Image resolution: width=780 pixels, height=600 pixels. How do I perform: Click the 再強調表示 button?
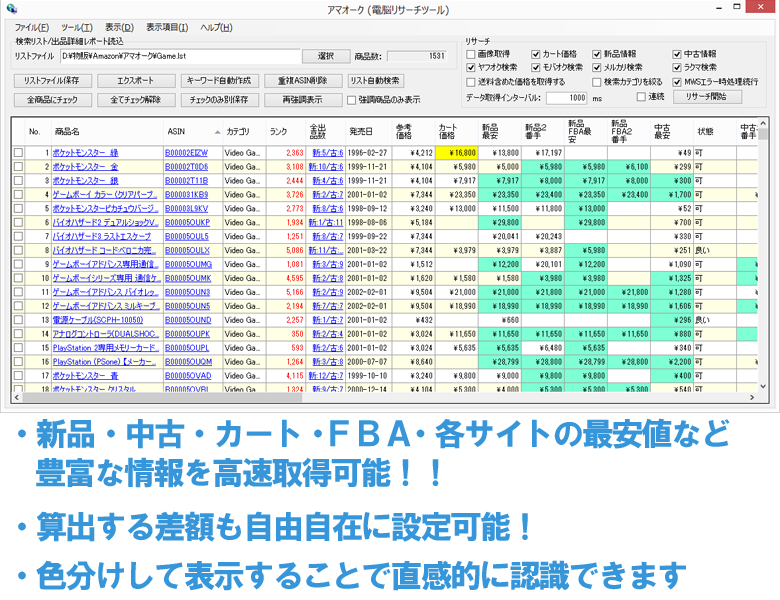coord(302,100)
